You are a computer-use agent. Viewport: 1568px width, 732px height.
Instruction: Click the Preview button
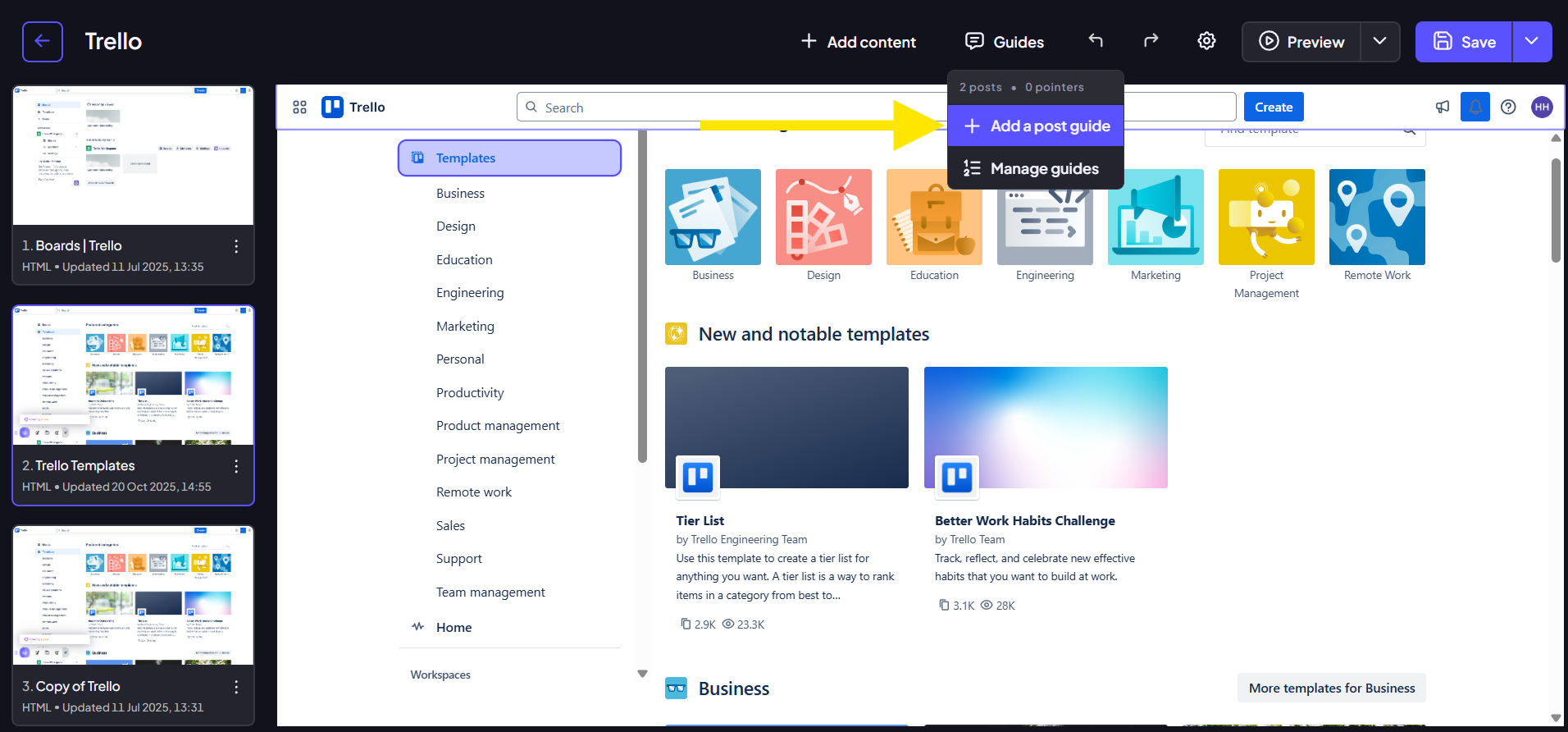pyautogui.click(x=1301, y=42)
